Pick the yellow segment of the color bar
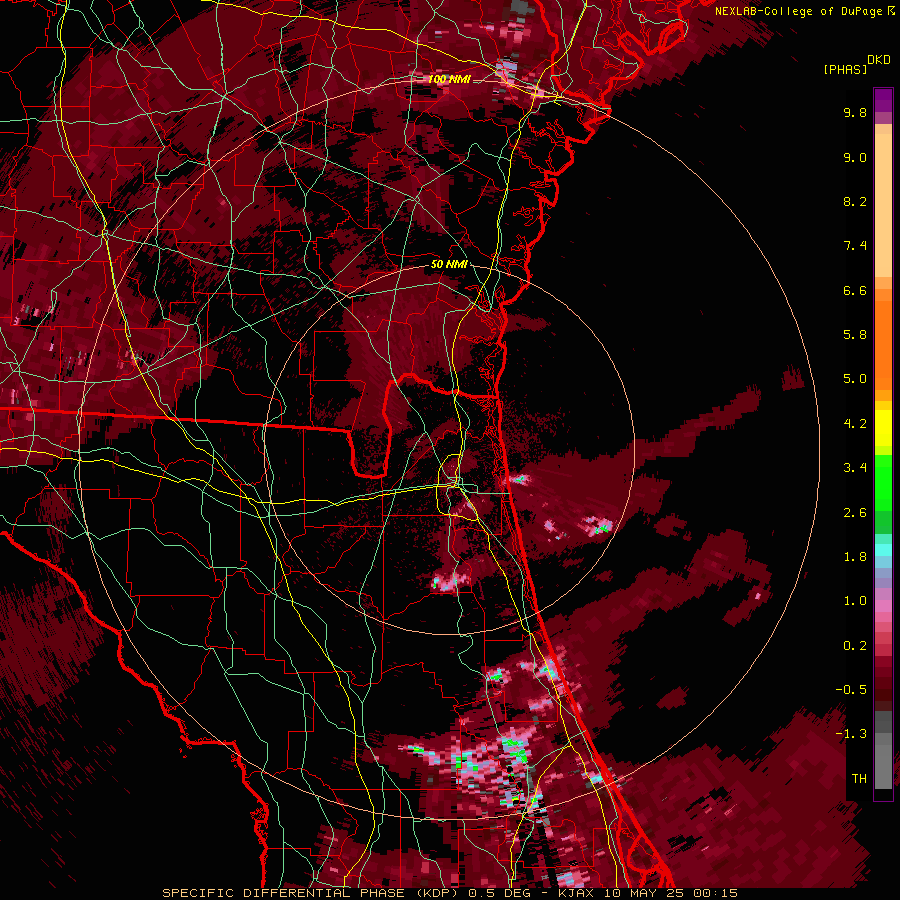Viewport: 900px width, 900px height. pos(883,428)
